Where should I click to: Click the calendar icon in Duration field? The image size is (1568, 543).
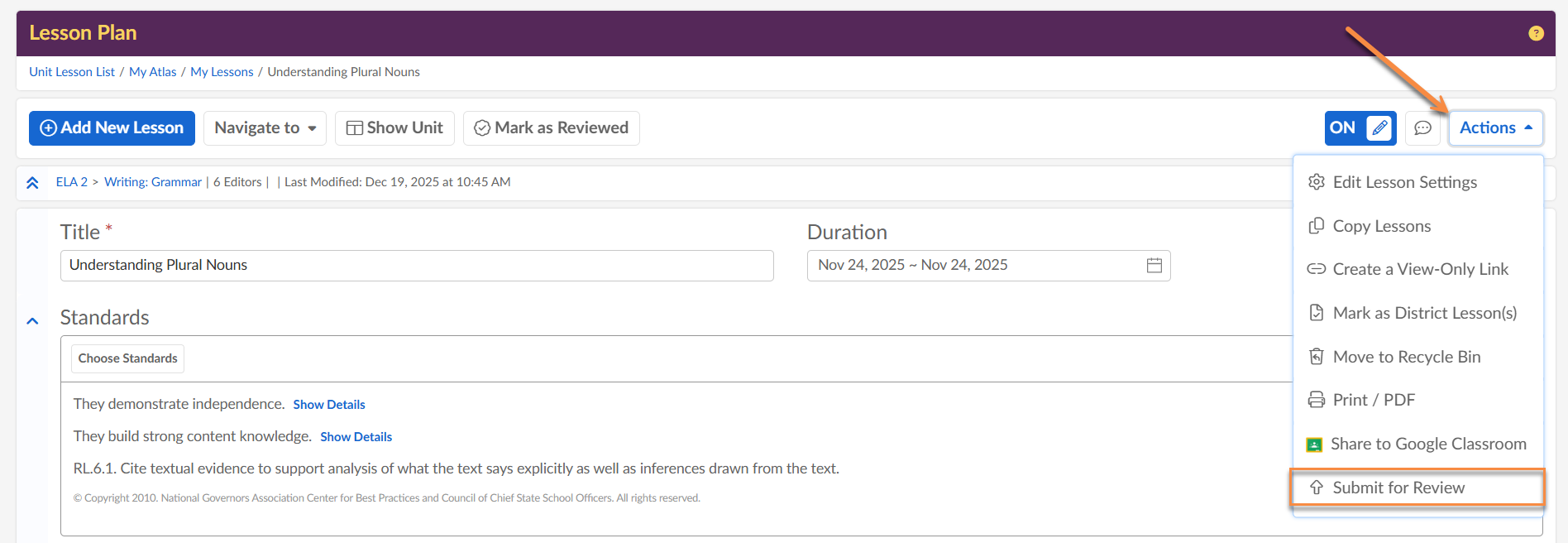(x=1154, y=266)
